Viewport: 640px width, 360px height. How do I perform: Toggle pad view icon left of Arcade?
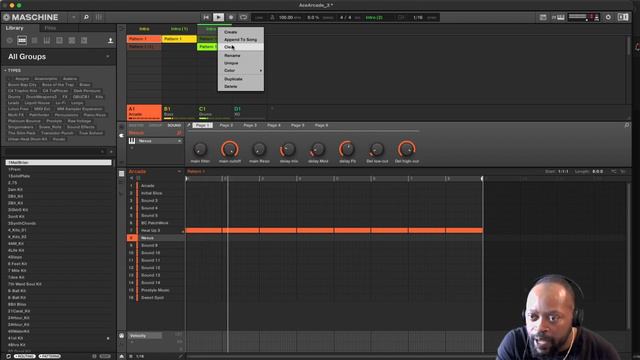[122, 173]
